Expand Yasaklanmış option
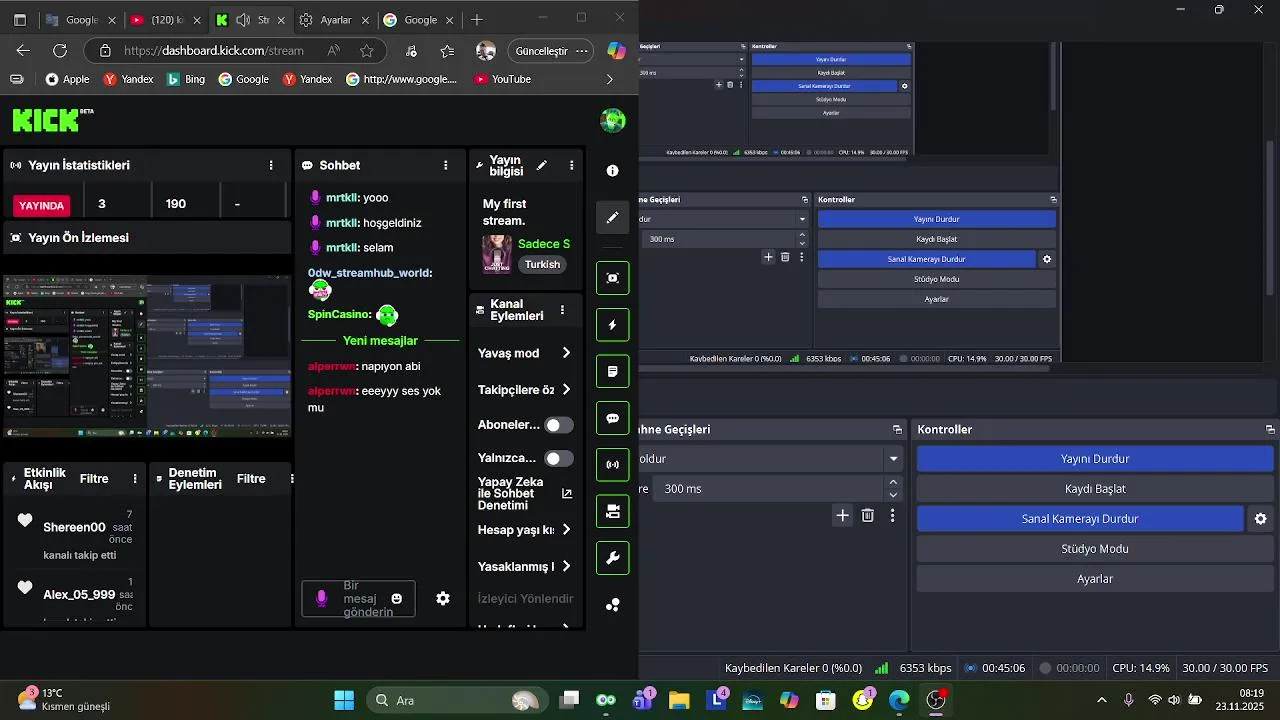The image size is (1280, 720). click(x=566, y=566)
